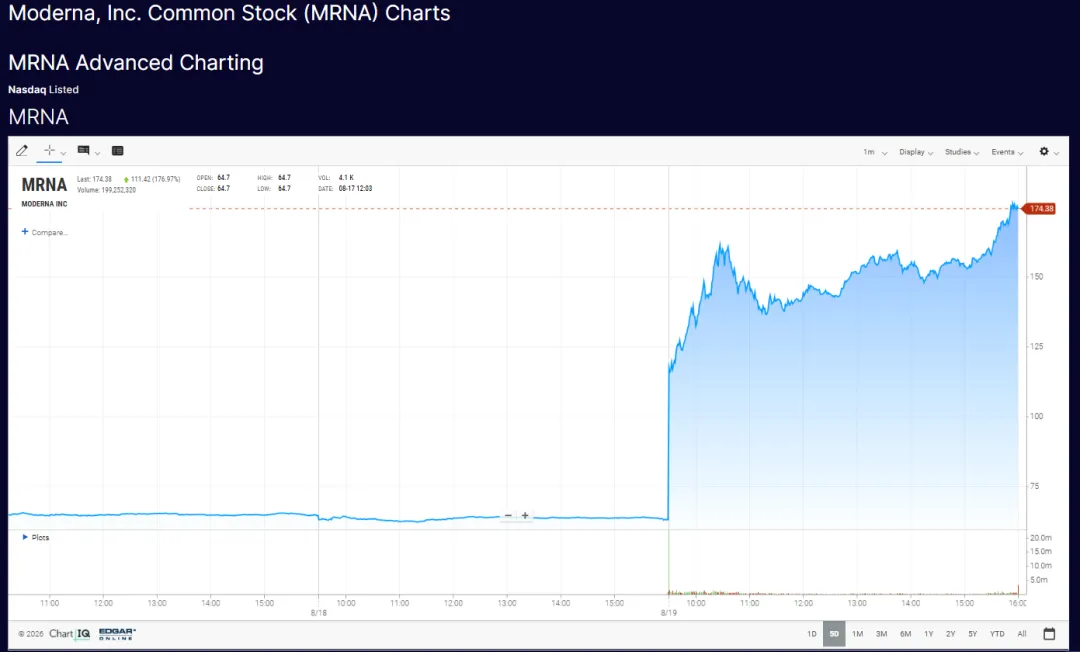Open the 1m interval dropdown

point(875,152)
